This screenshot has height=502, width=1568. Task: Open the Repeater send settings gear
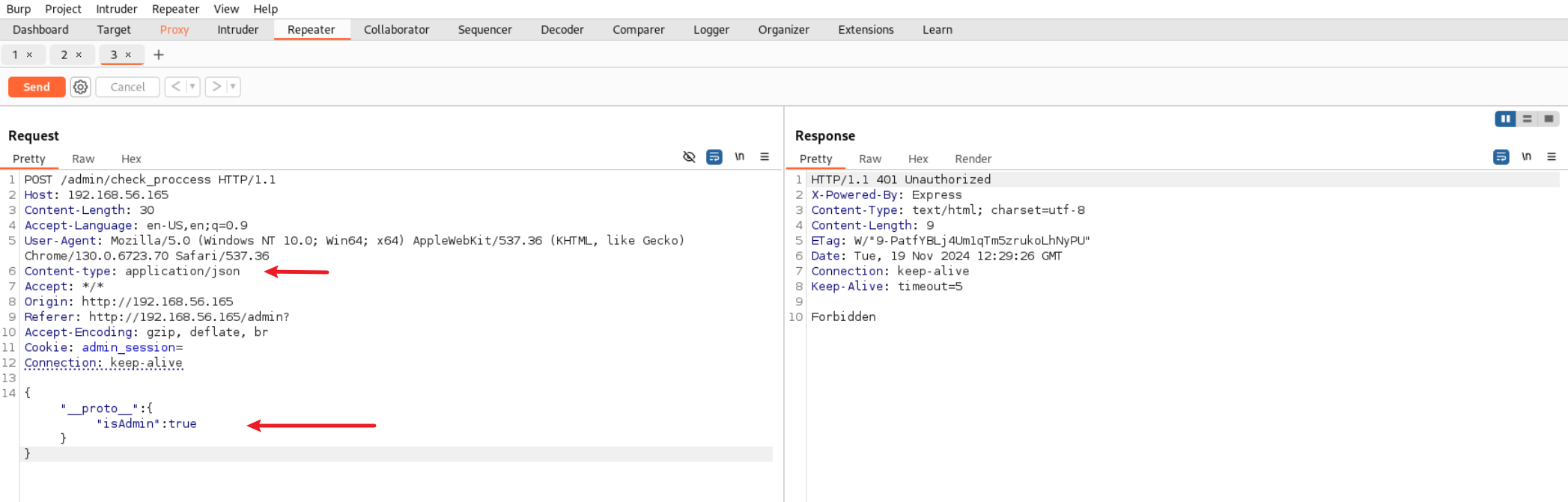coord(80,87)
